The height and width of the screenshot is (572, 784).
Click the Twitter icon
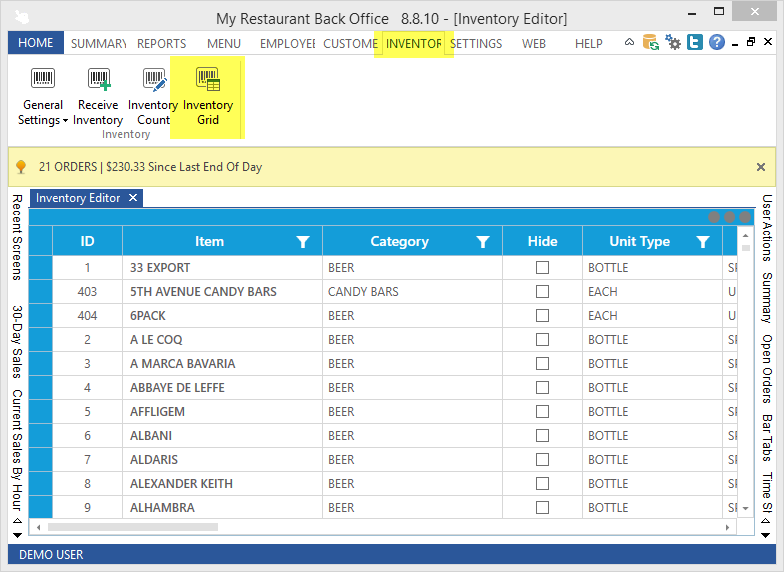coord(694,43)
